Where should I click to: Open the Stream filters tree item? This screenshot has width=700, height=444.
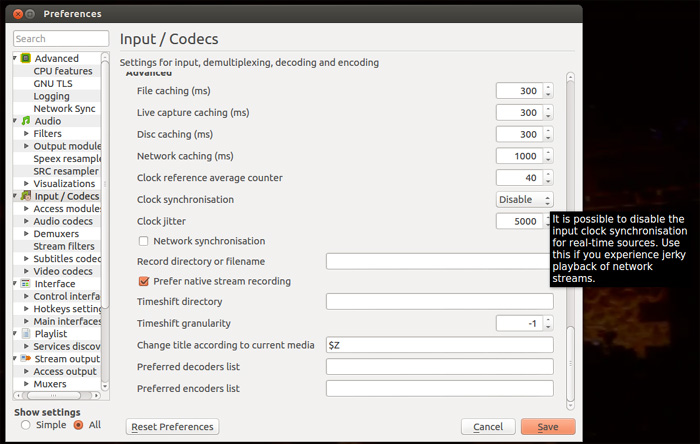[x=64, y=246]
